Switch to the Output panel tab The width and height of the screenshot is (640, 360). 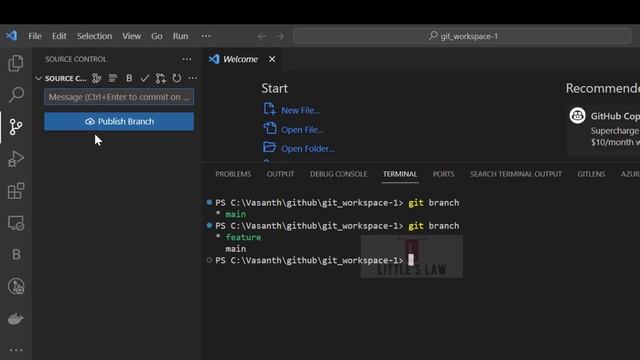[x=280, y=174]
